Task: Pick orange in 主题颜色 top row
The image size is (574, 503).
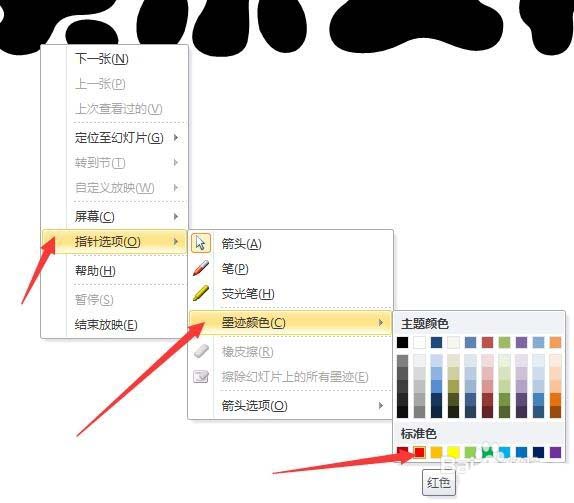Action: [555, 343]
